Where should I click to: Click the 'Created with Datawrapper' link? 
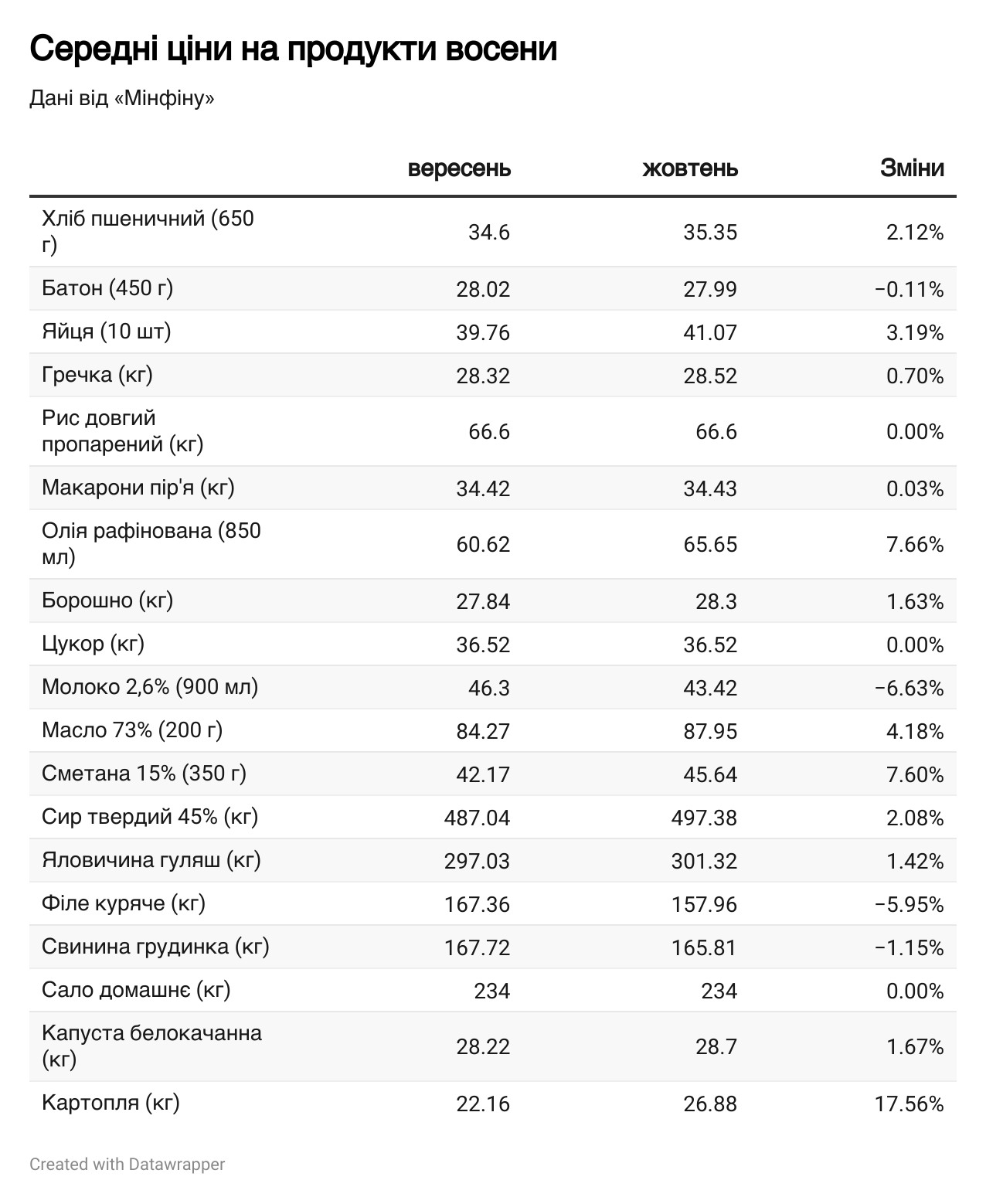click(127, 1164)
